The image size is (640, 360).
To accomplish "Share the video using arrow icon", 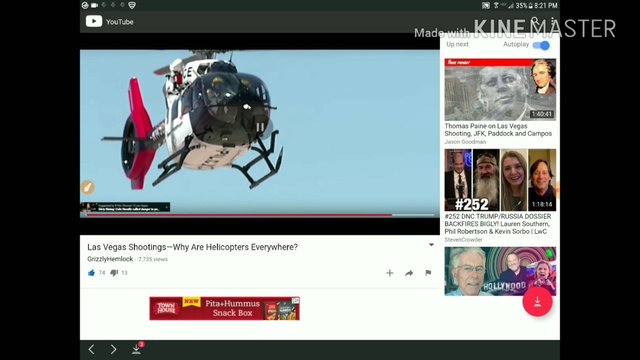I will 409,273.
